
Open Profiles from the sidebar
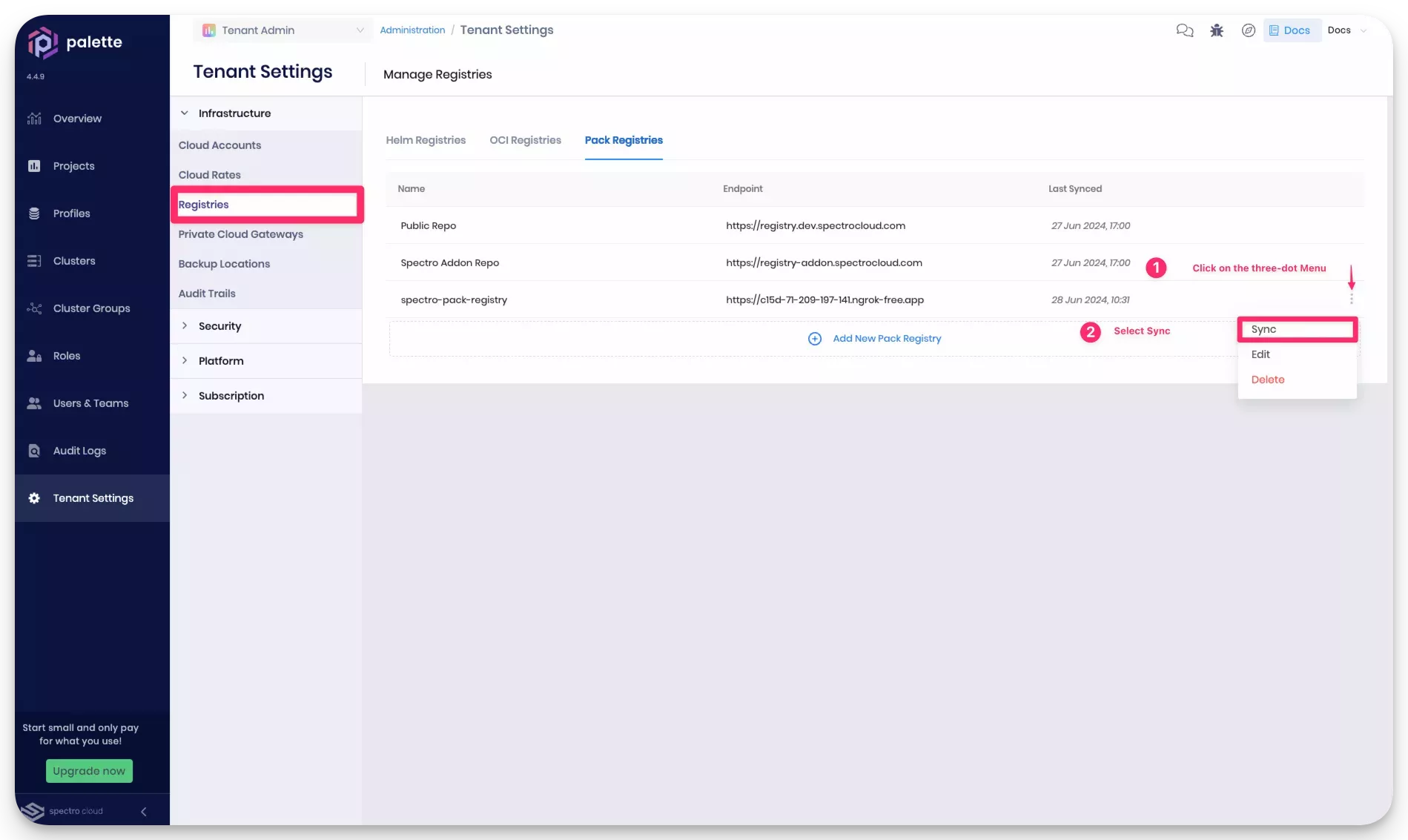71,213
